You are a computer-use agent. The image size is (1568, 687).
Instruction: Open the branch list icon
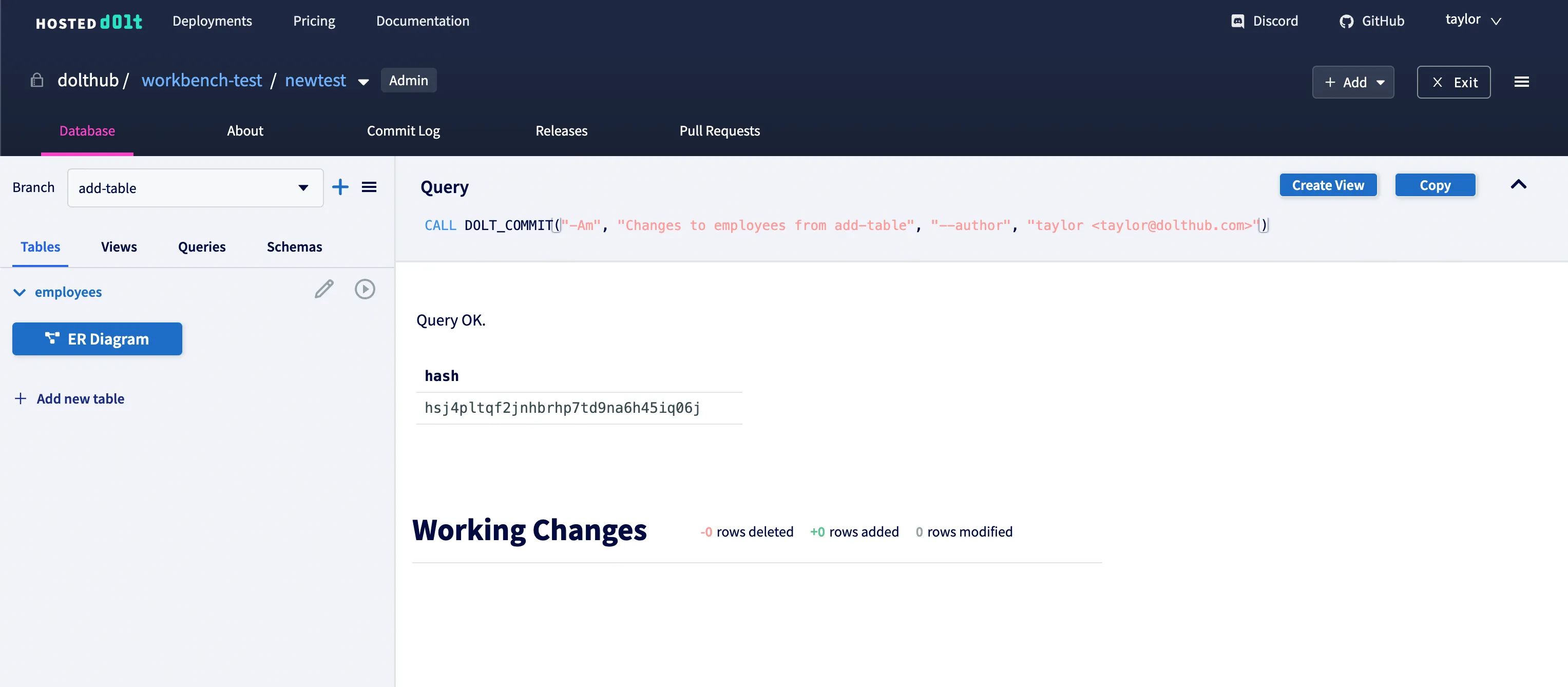click(369, 187)
